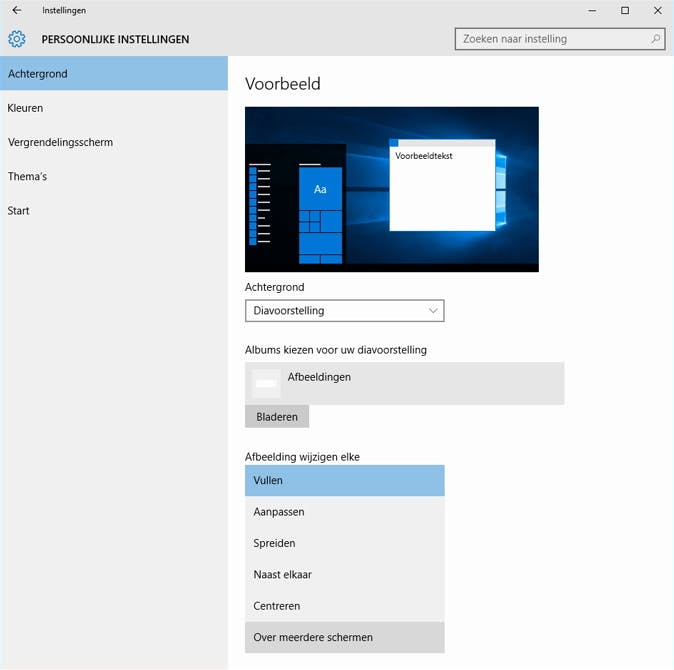Click the Voorbeeldtekst sample window

click(442, 185)
